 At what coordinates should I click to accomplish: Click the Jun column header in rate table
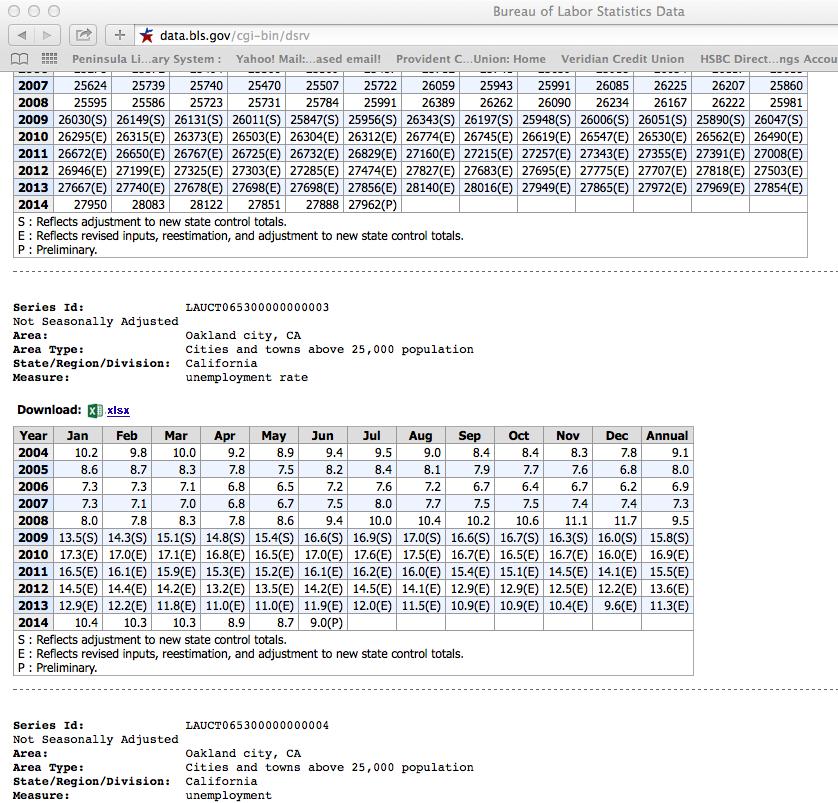tap(322, 435)
